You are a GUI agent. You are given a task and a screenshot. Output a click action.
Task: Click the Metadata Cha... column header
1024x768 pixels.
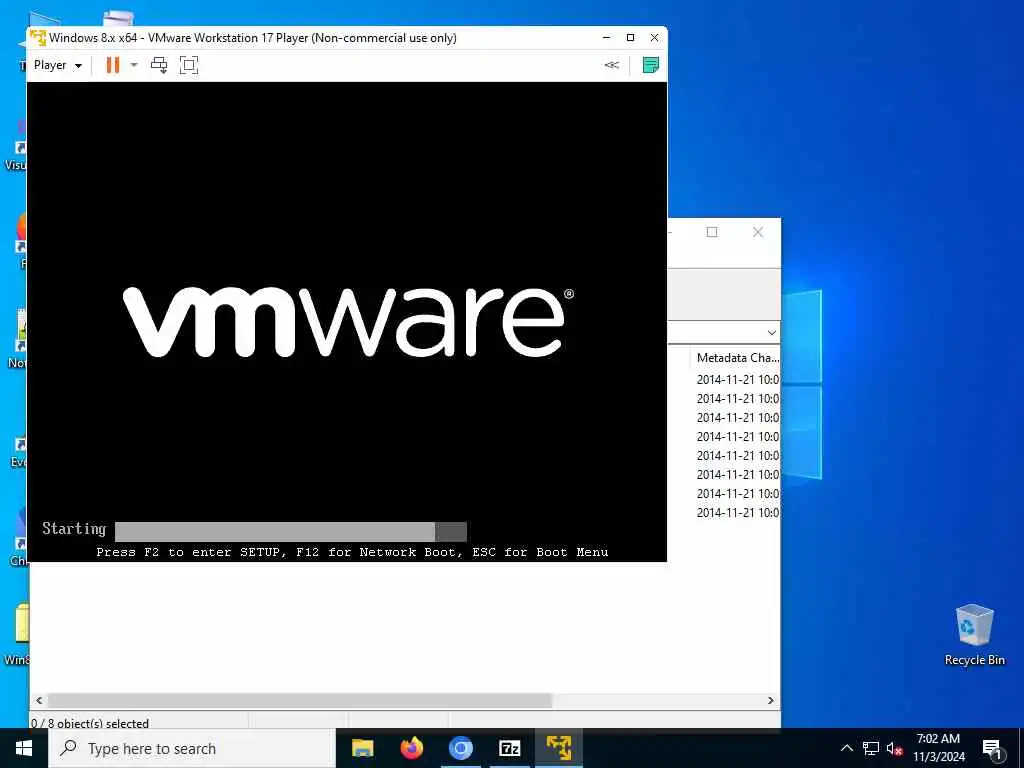[x=737, y=358]
